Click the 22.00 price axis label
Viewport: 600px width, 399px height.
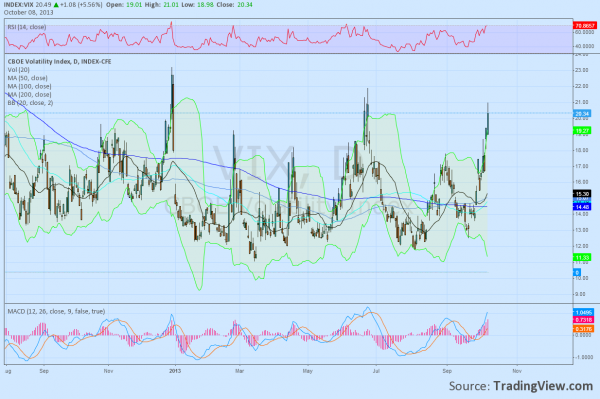582,86
